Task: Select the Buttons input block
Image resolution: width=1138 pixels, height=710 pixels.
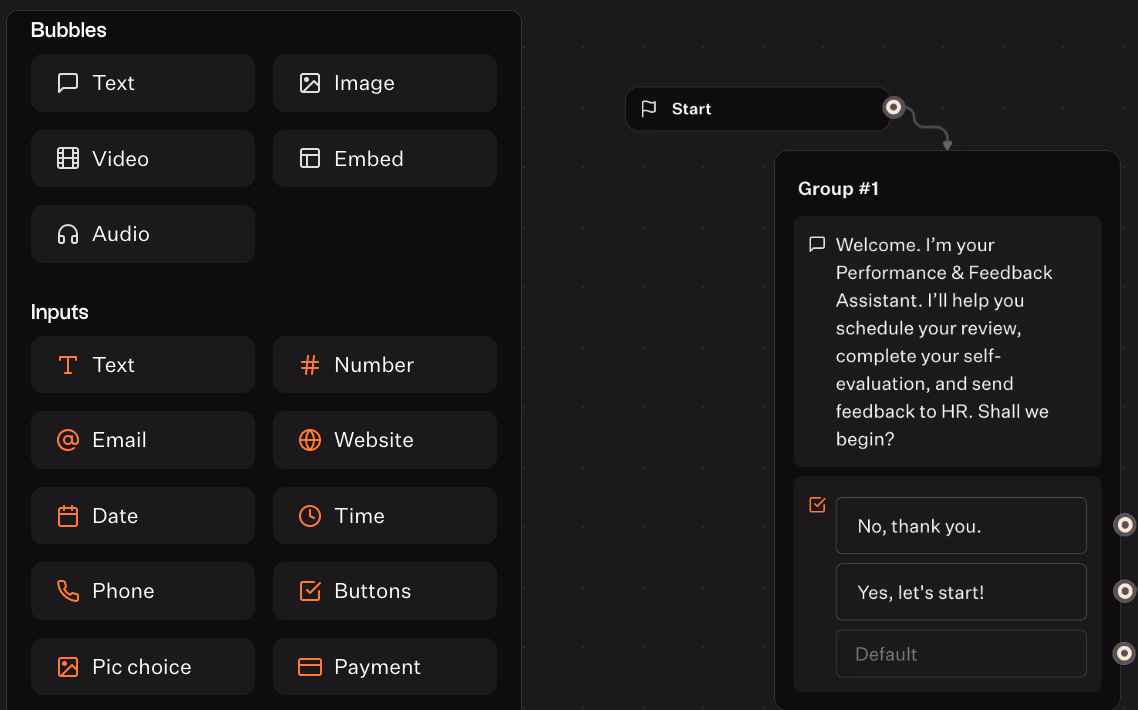Action: [x=384, y=591]
